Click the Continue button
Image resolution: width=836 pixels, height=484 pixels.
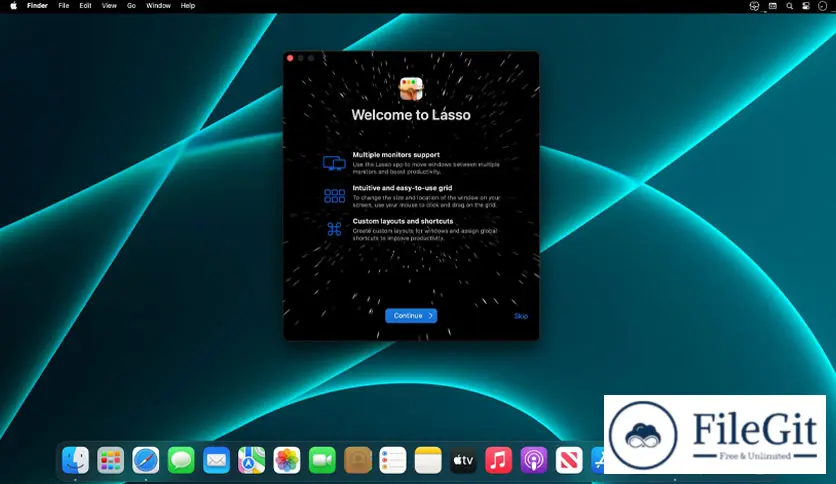410,316
